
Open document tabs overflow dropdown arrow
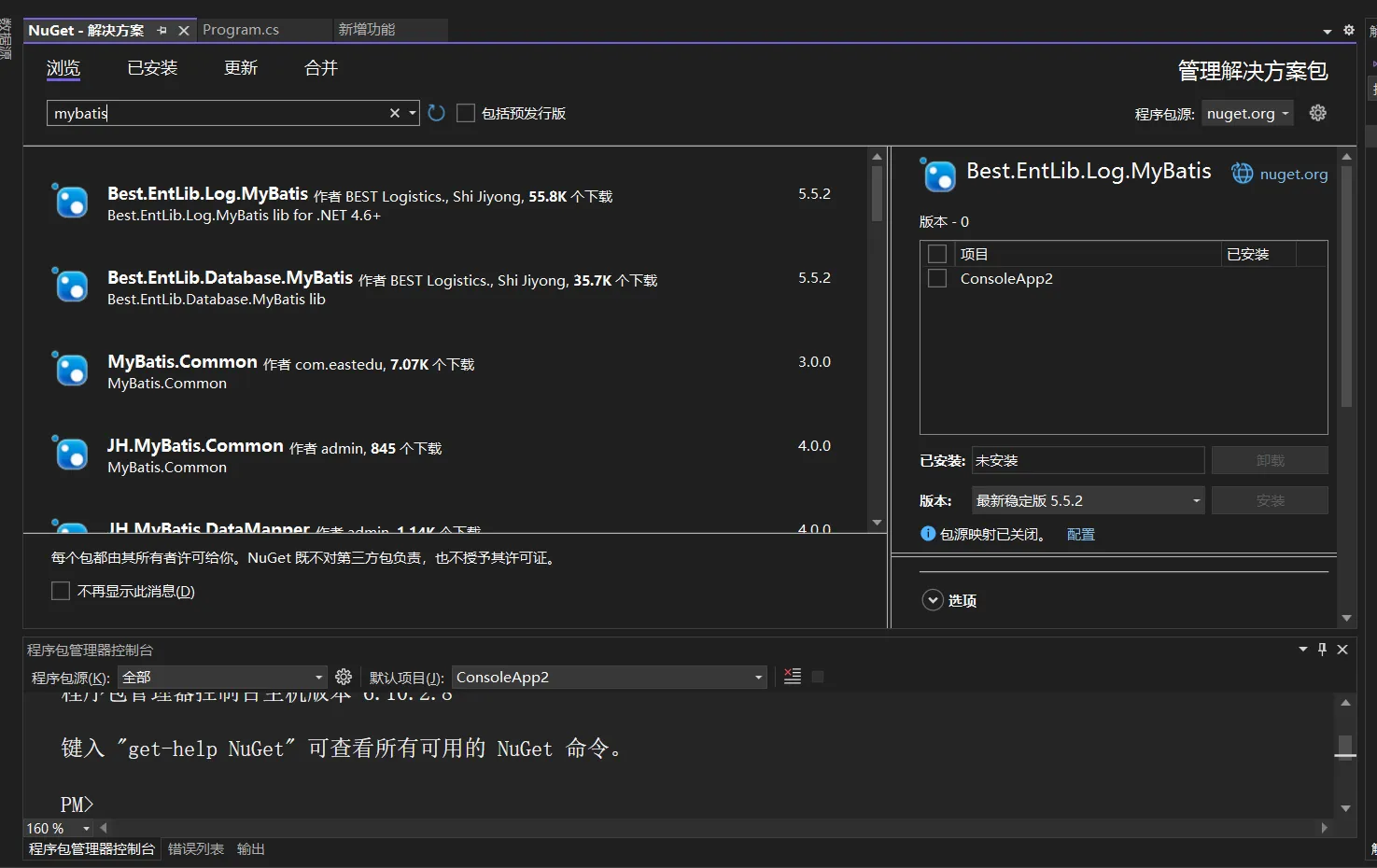(1328, 31)
